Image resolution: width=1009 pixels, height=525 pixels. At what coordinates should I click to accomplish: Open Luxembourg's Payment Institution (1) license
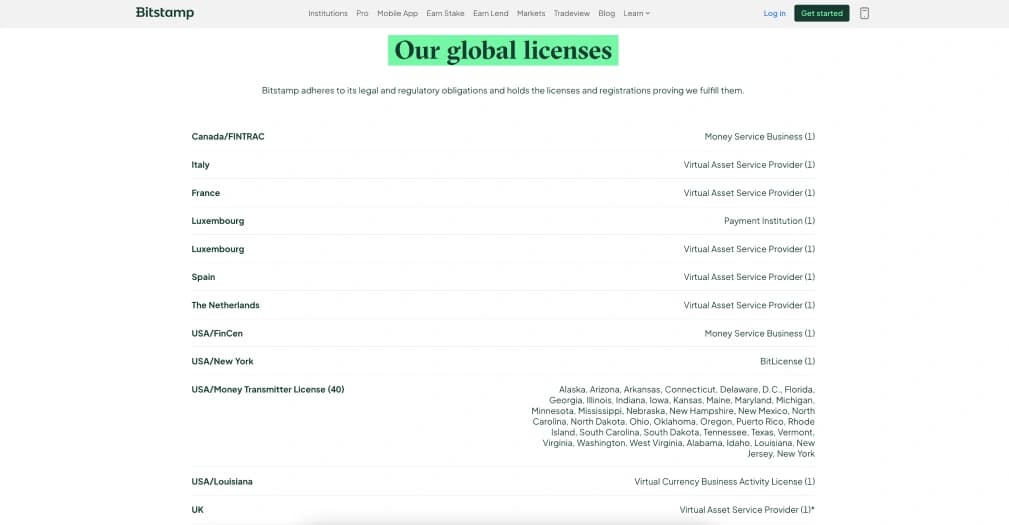[x=769, y=221]
